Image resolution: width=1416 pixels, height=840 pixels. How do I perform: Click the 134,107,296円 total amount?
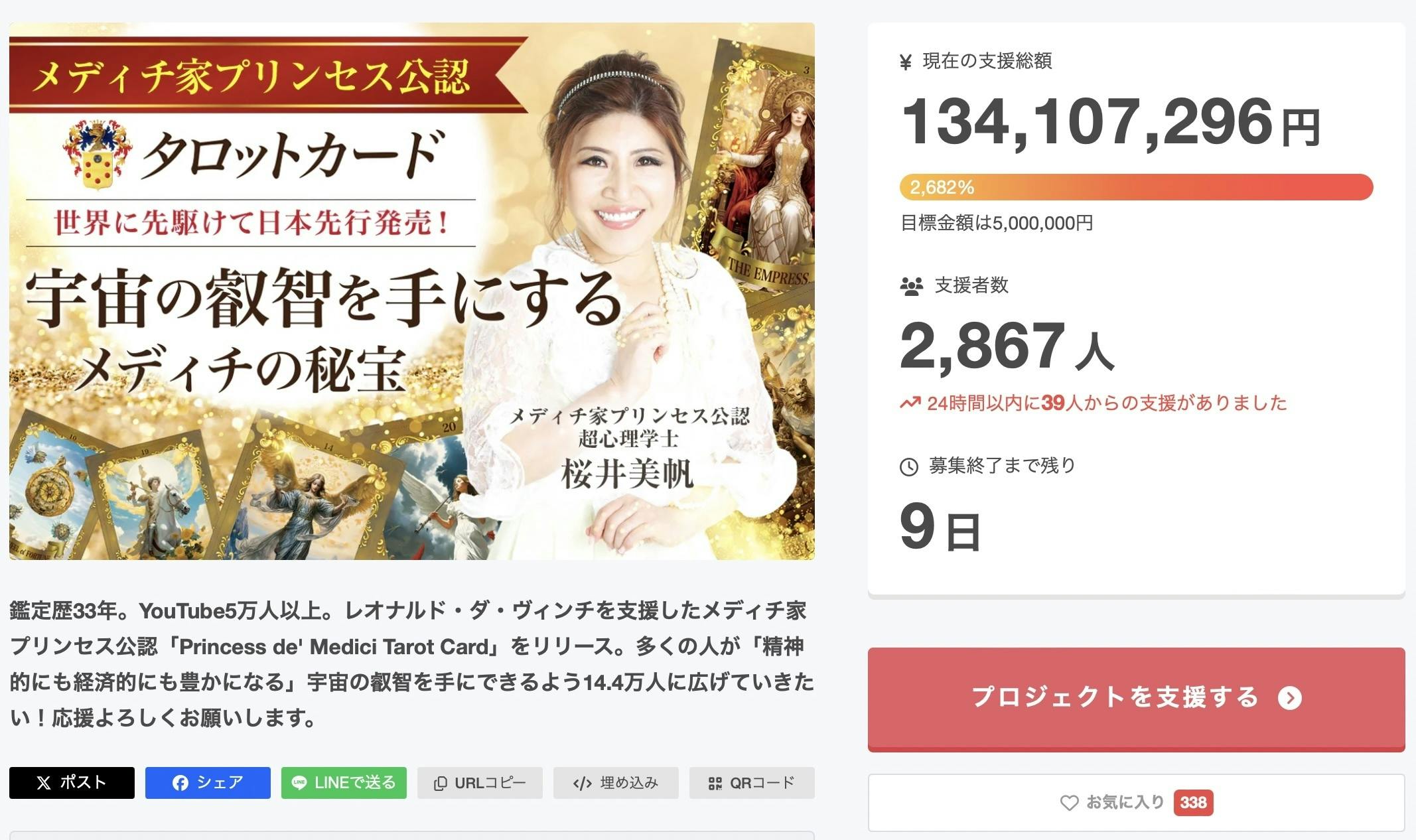[x=1111, y=123]
